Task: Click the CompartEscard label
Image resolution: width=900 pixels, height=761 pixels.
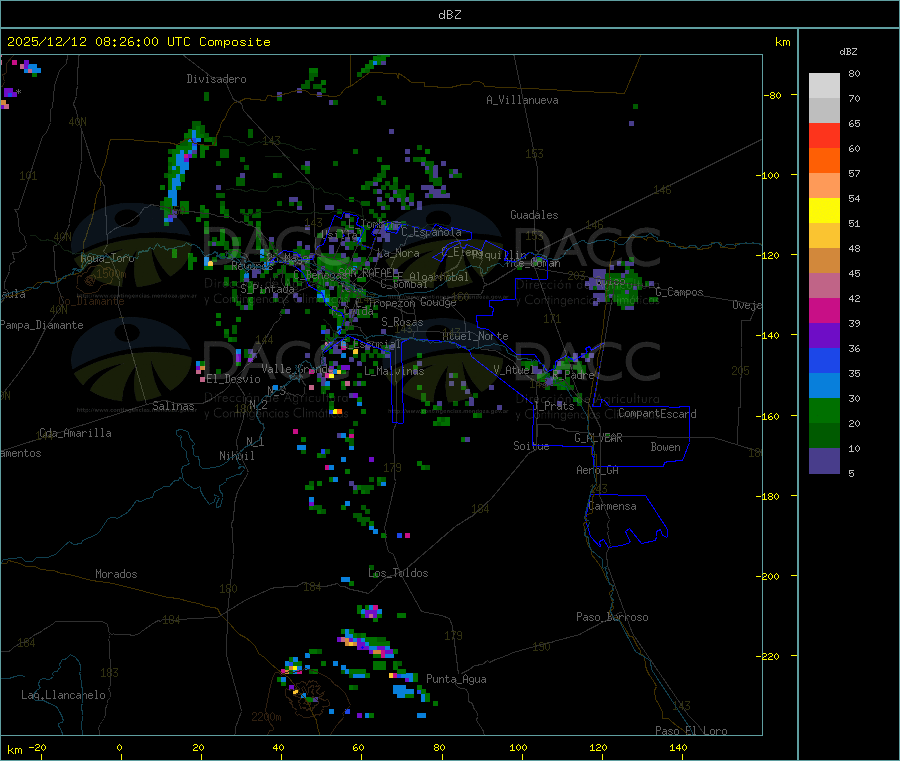Action: [658, 414]
